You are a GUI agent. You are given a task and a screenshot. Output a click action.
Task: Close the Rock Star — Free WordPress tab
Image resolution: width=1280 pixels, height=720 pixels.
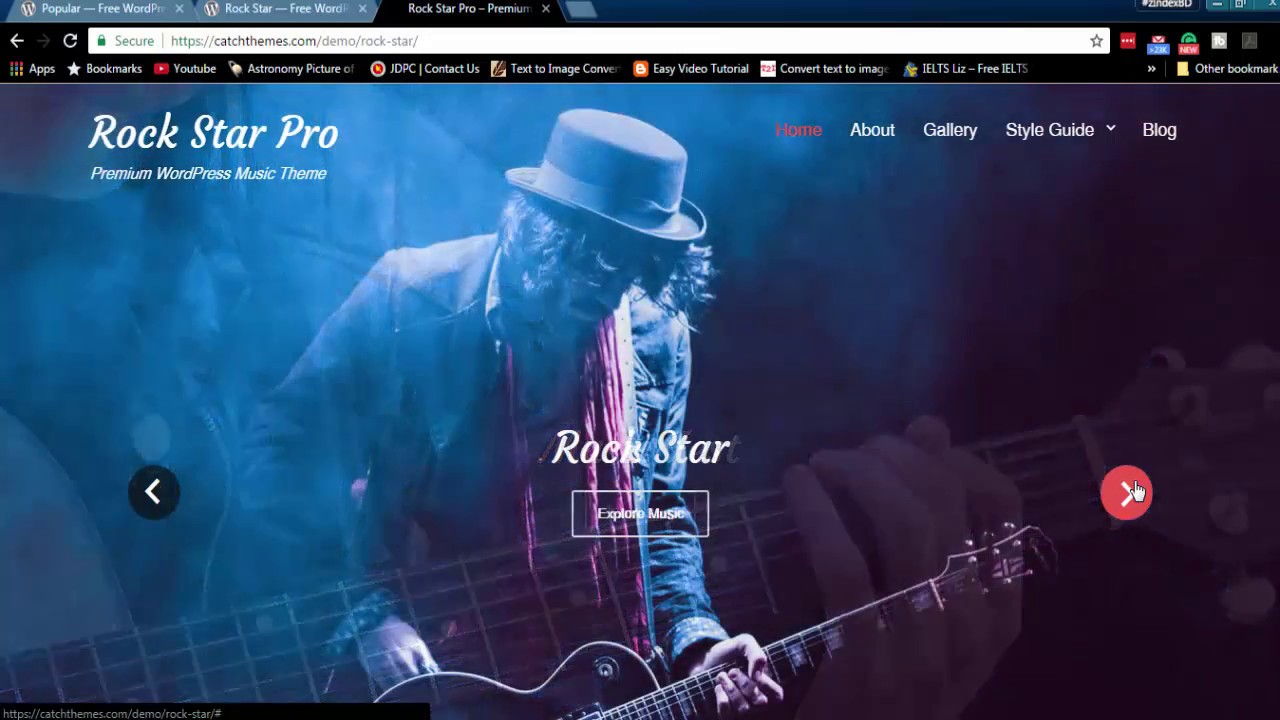pos(362,9)
